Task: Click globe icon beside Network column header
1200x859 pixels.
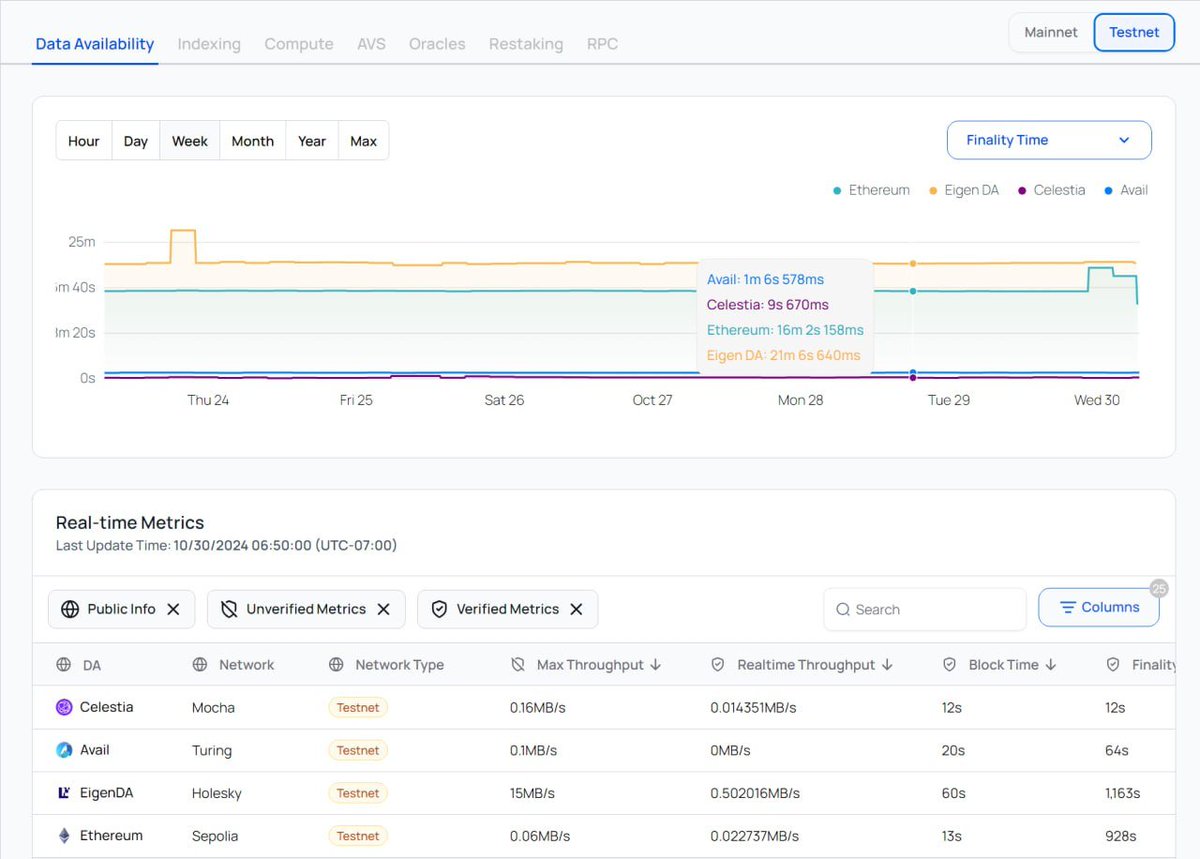Action: click(200, 664)
